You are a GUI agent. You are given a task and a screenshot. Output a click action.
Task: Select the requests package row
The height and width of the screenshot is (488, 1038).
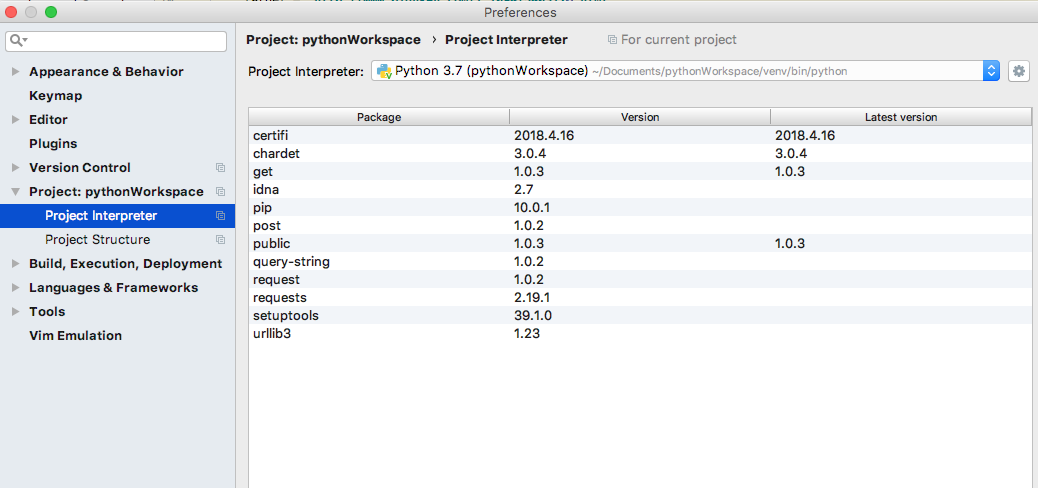[280, 298]
